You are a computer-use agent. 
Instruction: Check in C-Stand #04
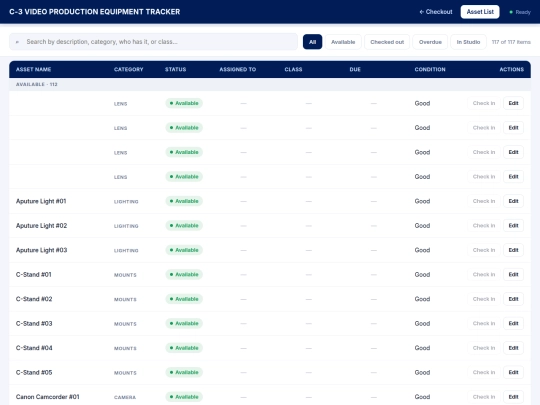[484, 348]
